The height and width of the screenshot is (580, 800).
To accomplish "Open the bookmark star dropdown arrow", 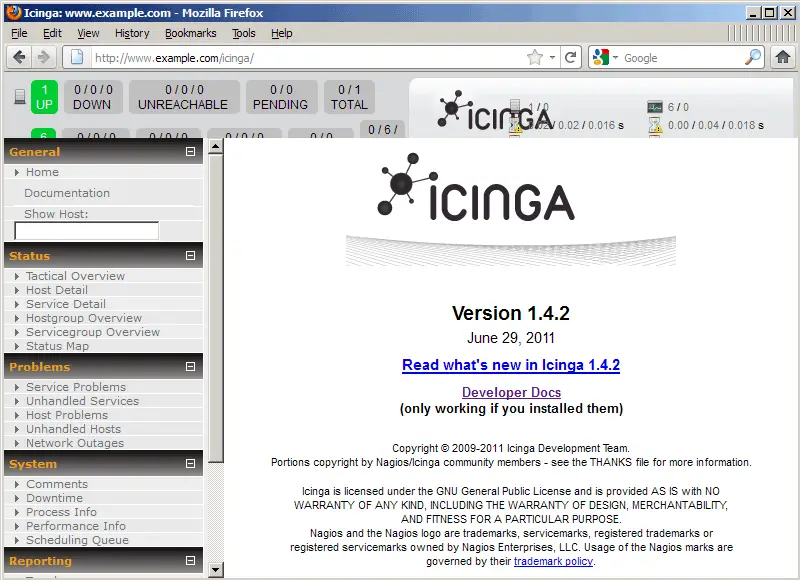I will [552, 58].
